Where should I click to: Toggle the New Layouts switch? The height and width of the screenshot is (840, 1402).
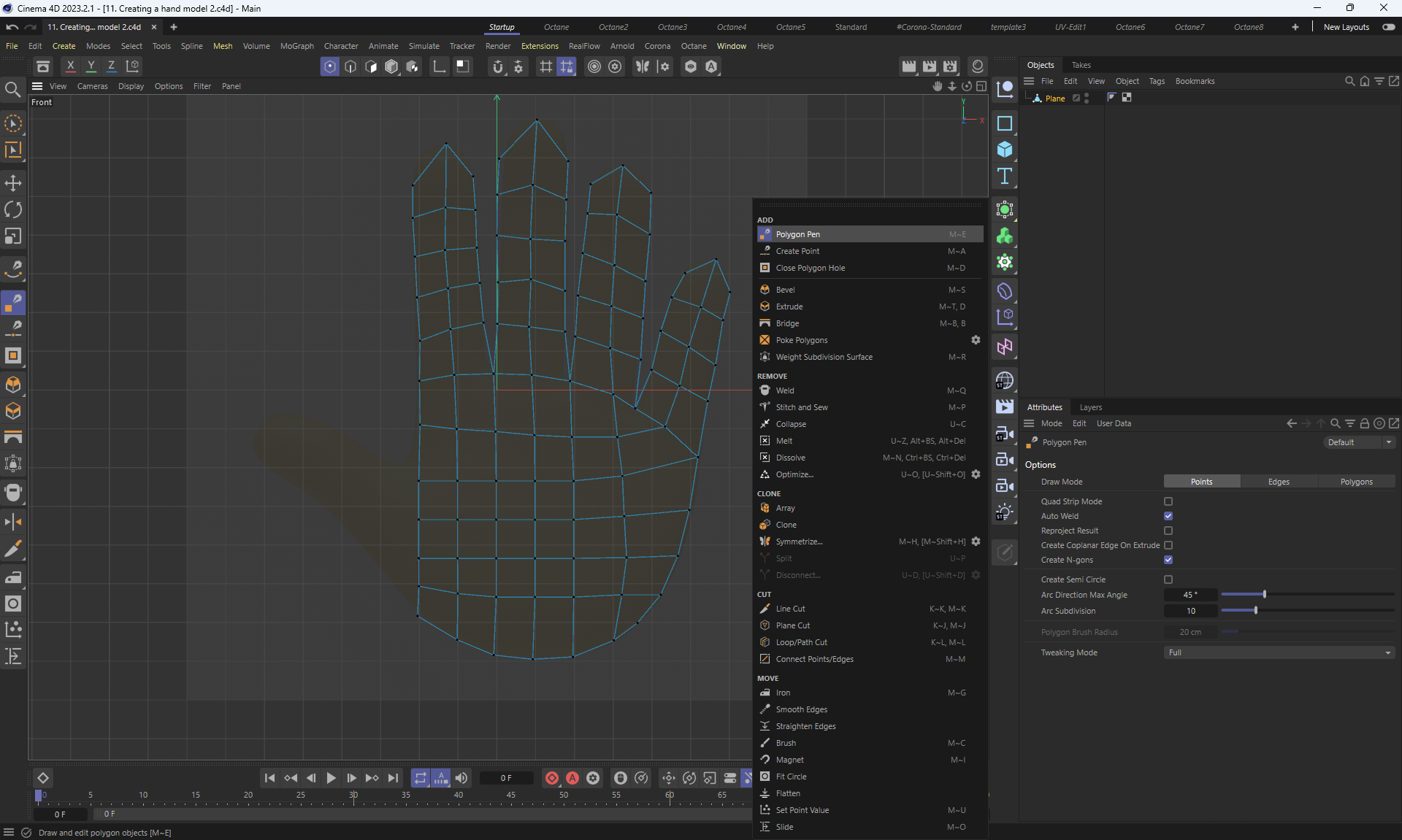(x=1388, y=27)
